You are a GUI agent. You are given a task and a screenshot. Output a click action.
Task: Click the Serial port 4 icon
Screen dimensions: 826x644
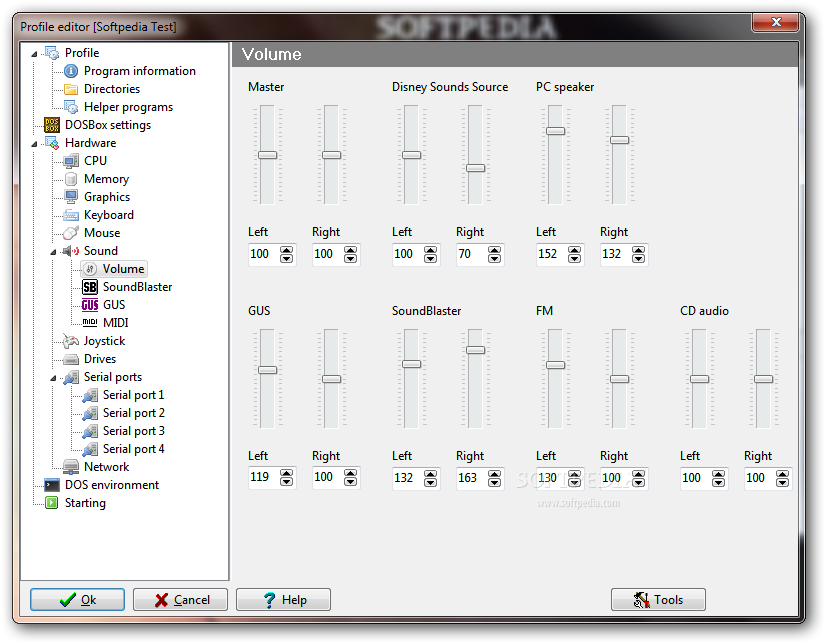tap(90, 449)
